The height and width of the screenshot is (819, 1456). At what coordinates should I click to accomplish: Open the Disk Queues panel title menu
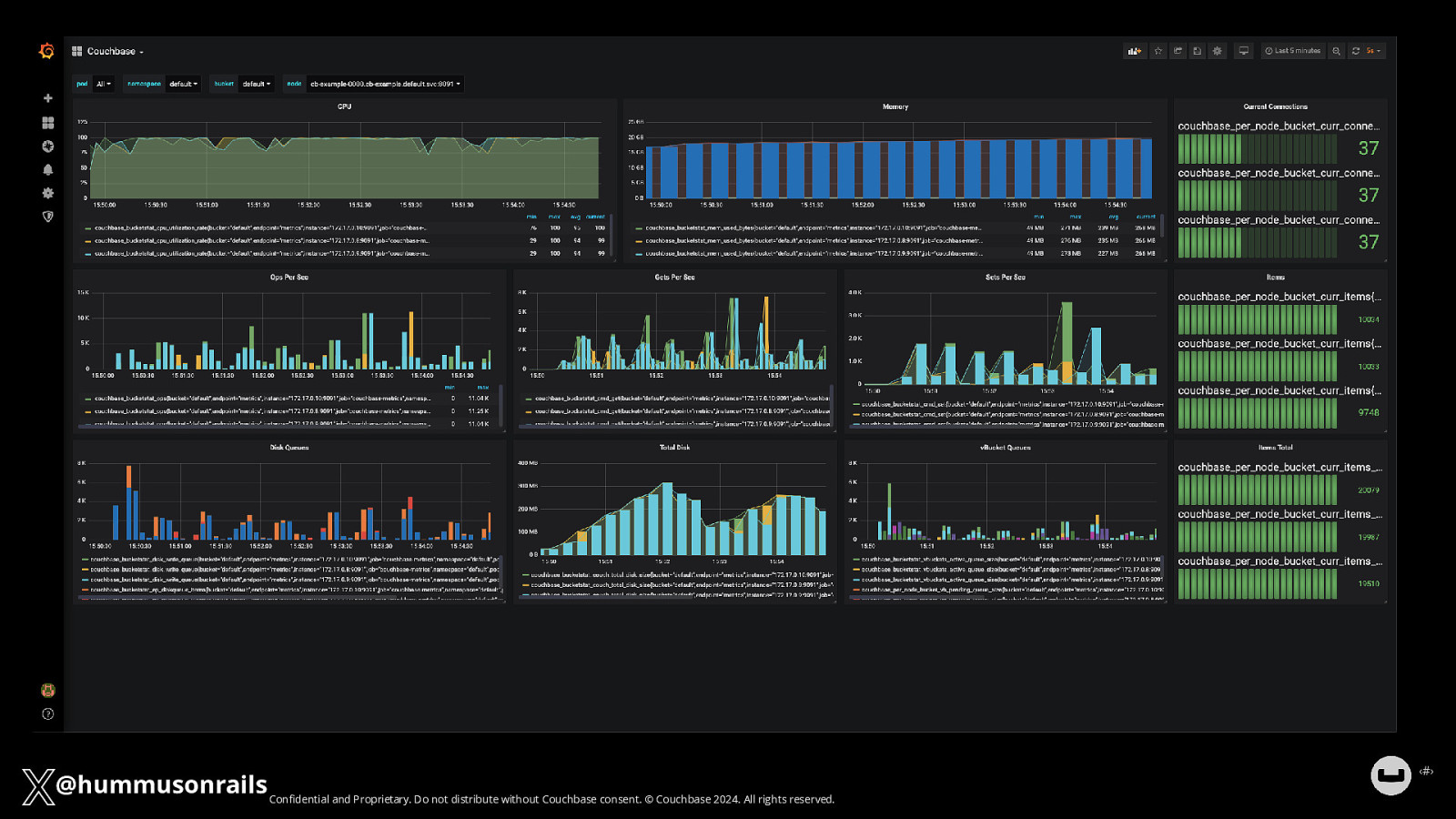(x=289, y=448)
